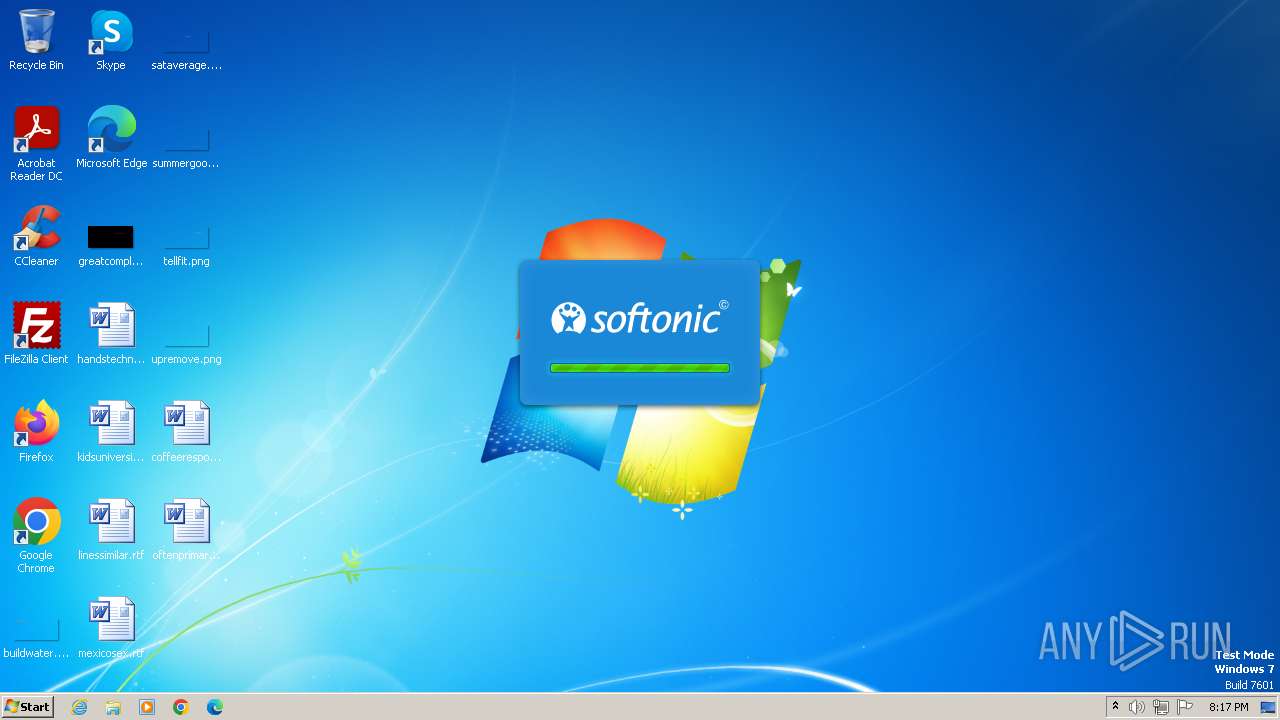Click the Softonic green progress bar
Screen dimensions: 1280x720
click(640, 368)
